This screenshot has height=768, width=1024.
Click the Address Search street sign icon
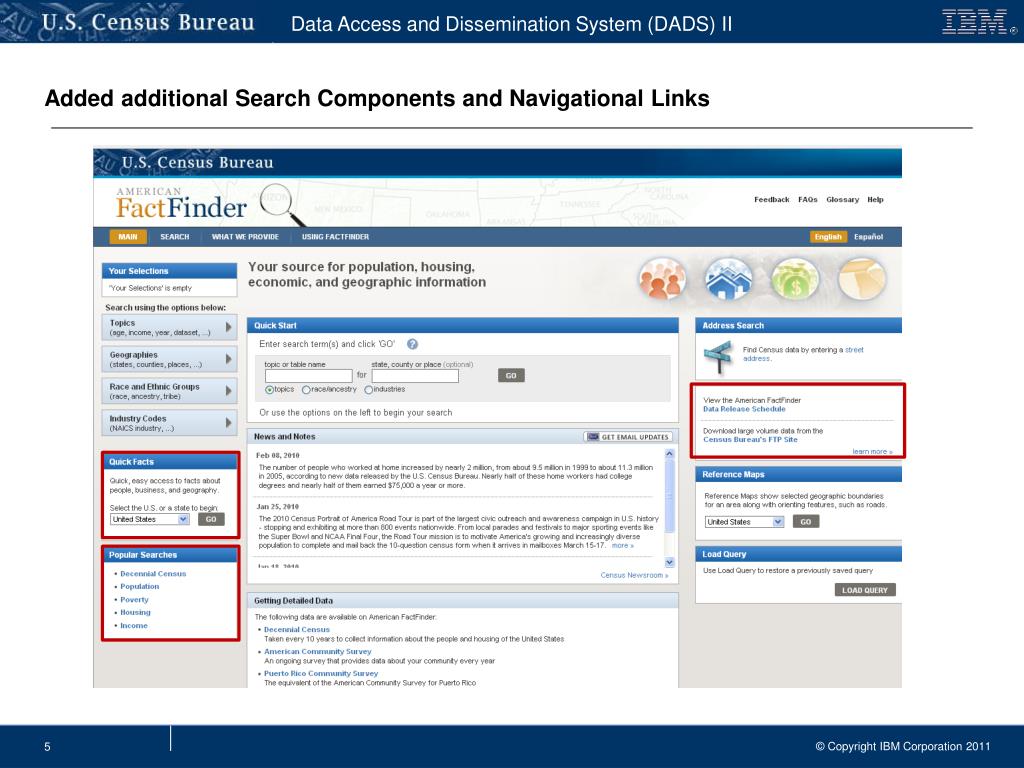tap(718, 357)
